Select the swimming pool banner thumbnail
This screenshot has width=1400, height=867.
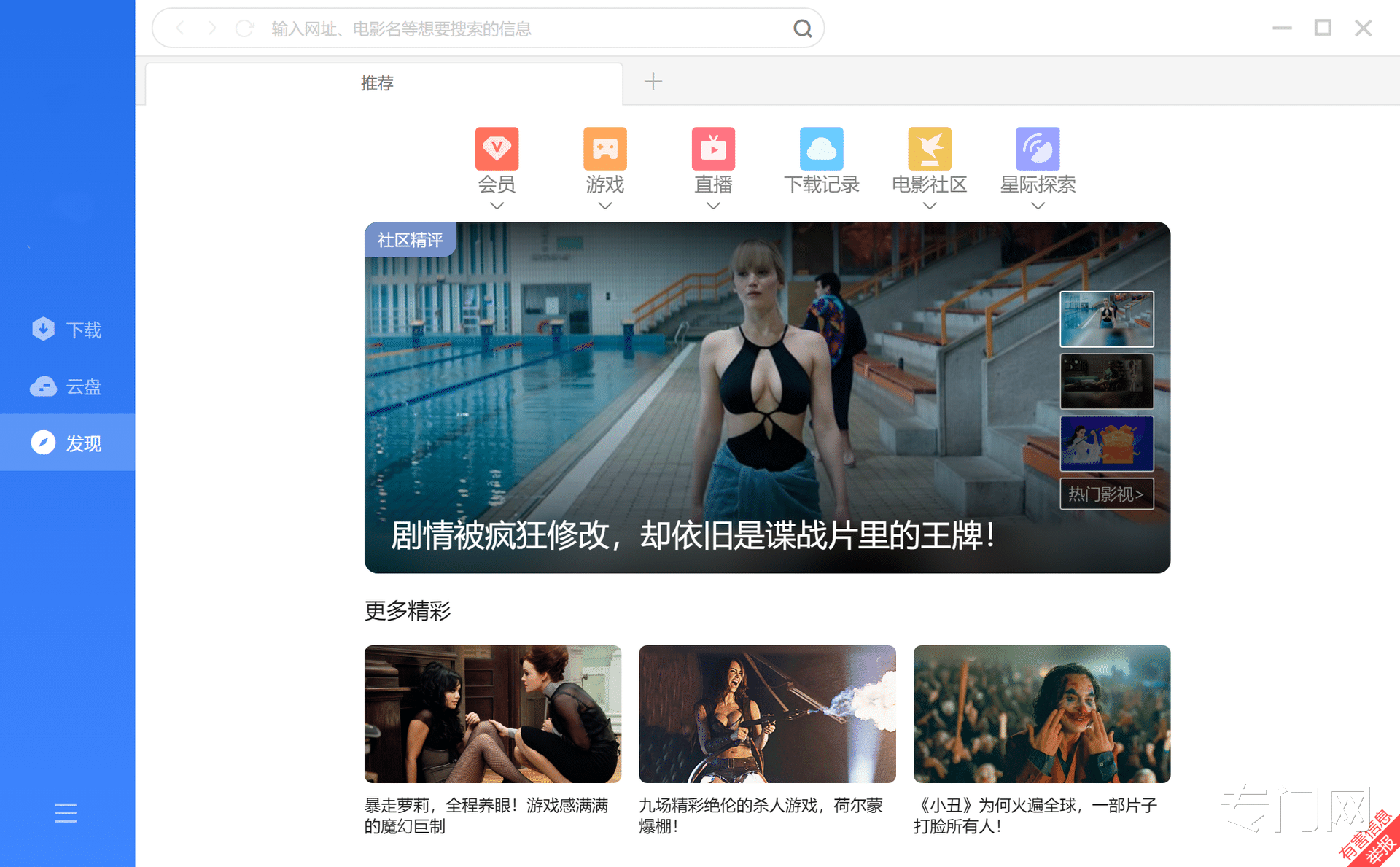click(1107, 319)
